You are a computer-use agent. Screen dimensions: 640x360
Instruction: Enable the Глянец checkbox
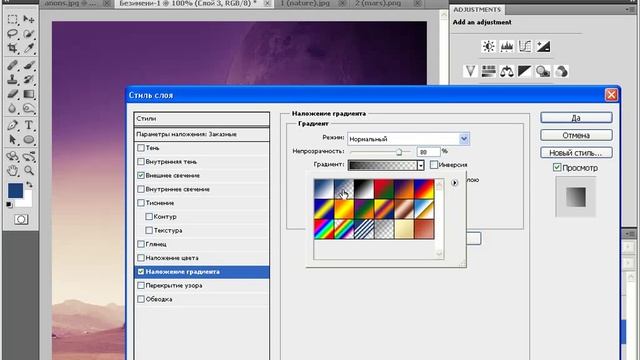141,244
